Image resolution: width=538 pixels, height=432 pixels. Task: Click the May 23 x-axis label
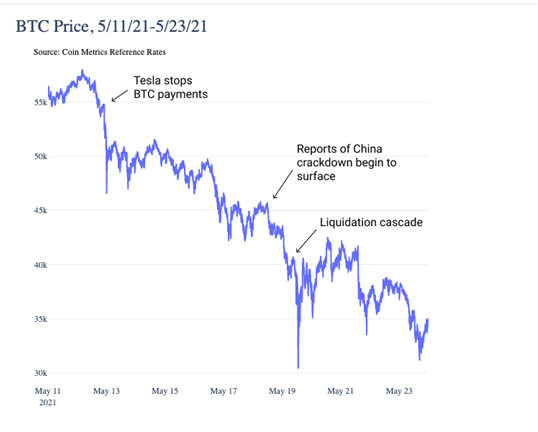point(399,391)
